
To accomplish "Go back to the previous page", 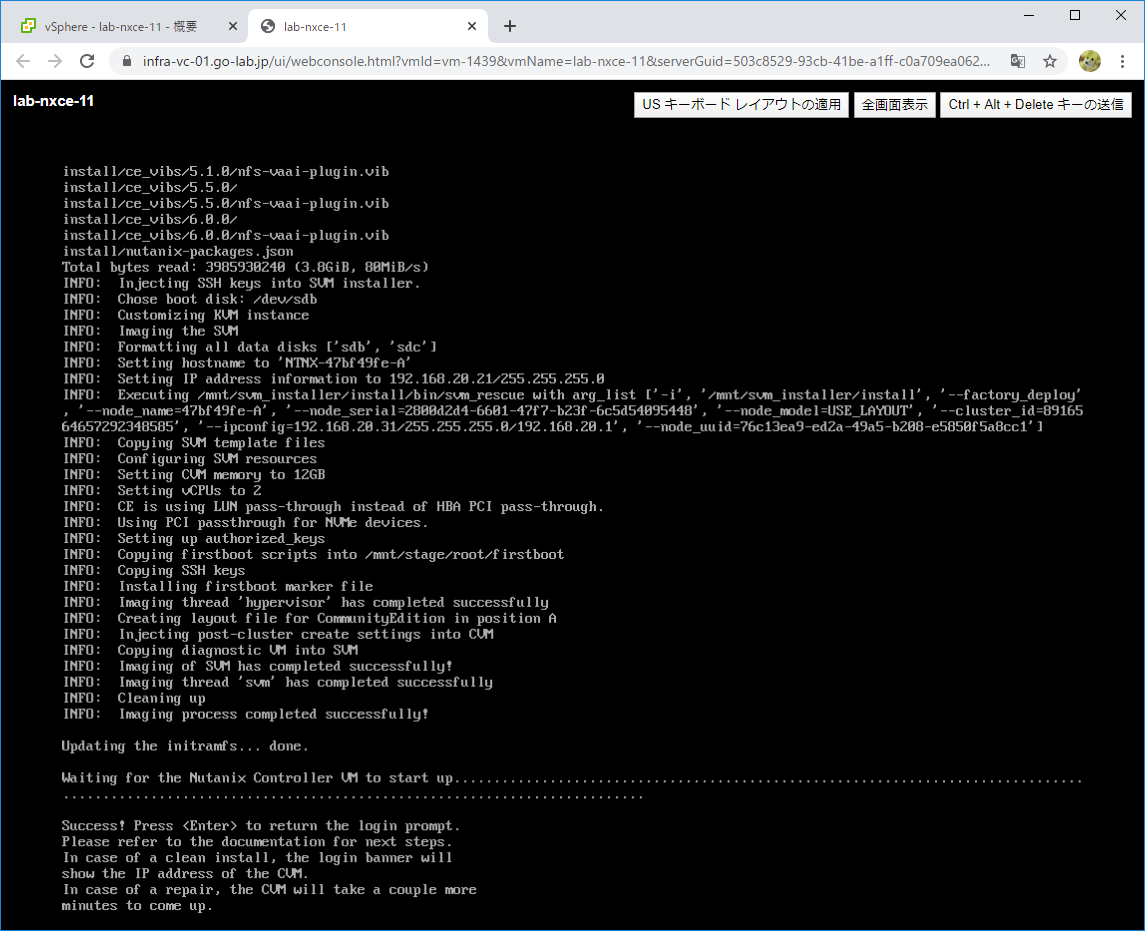I will 23,61.
